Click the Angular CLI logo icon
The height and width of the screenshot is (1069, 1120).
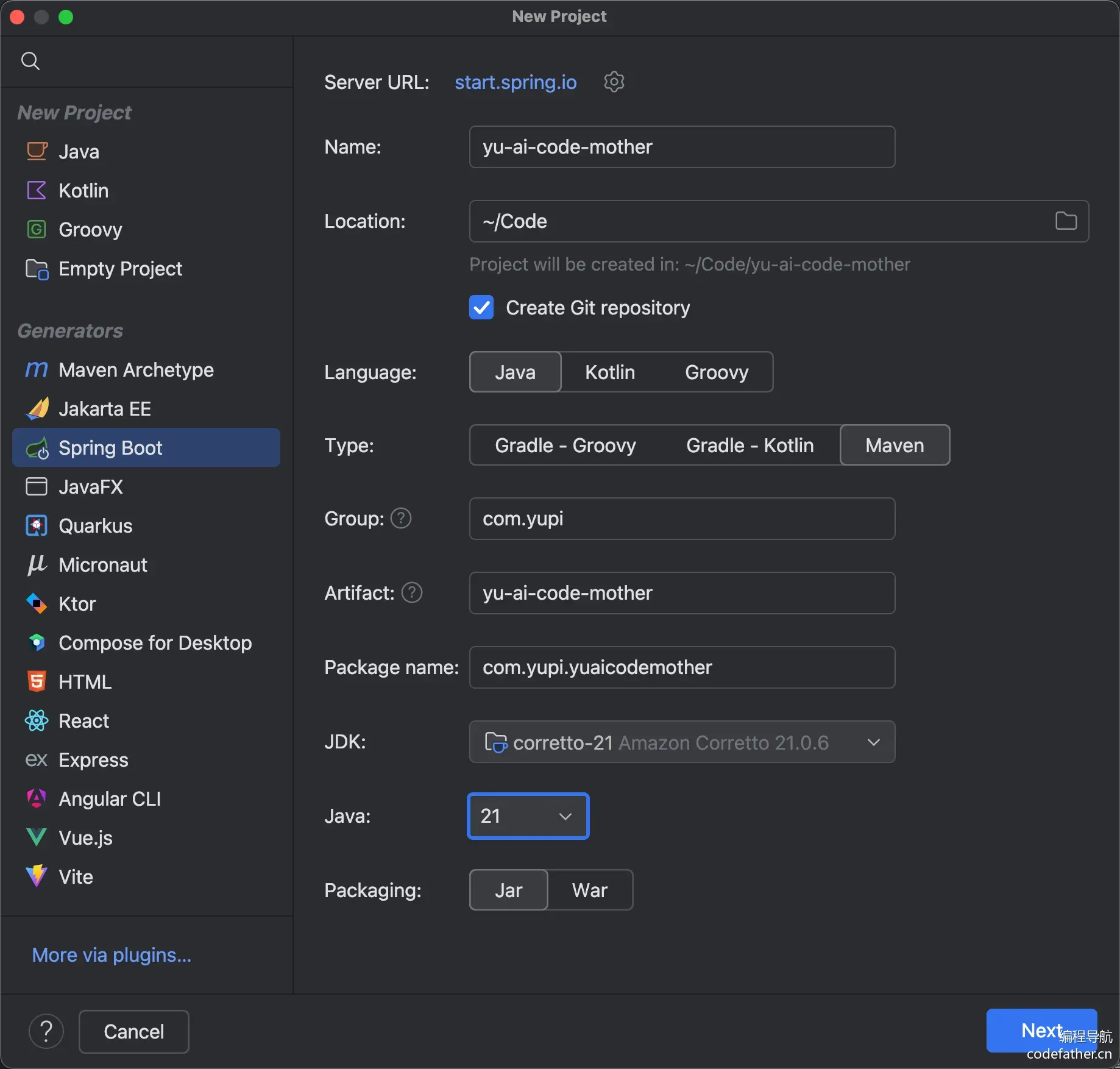[x=37, y=798]
